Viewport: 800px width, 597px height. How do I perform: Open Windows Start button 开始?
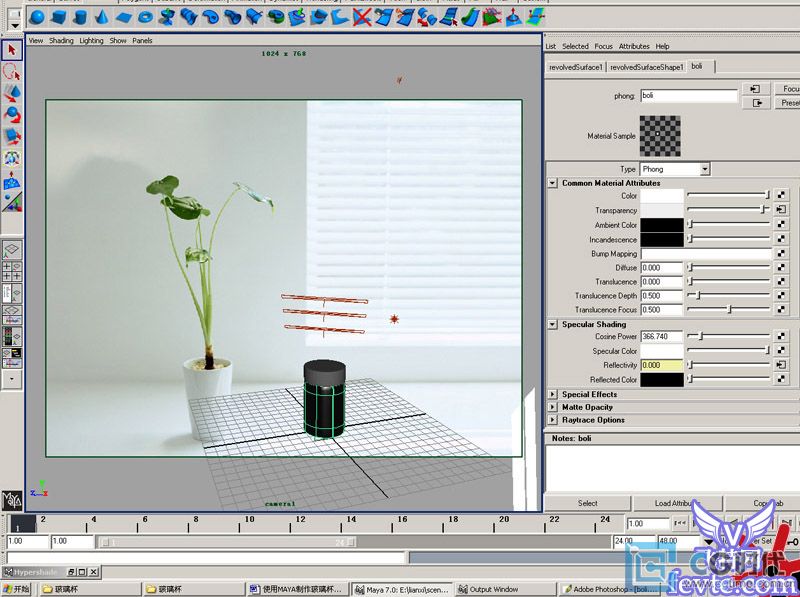coord(16,589)
